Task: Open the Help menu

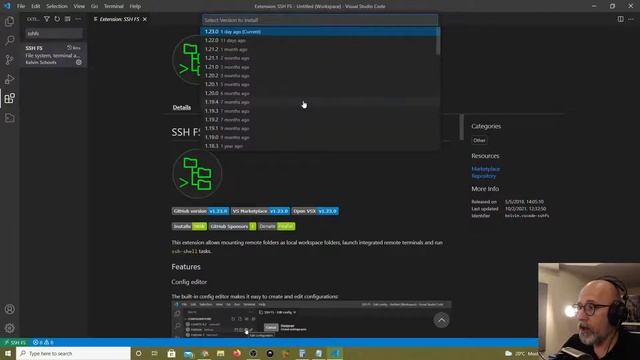Action: coord(135,6)
